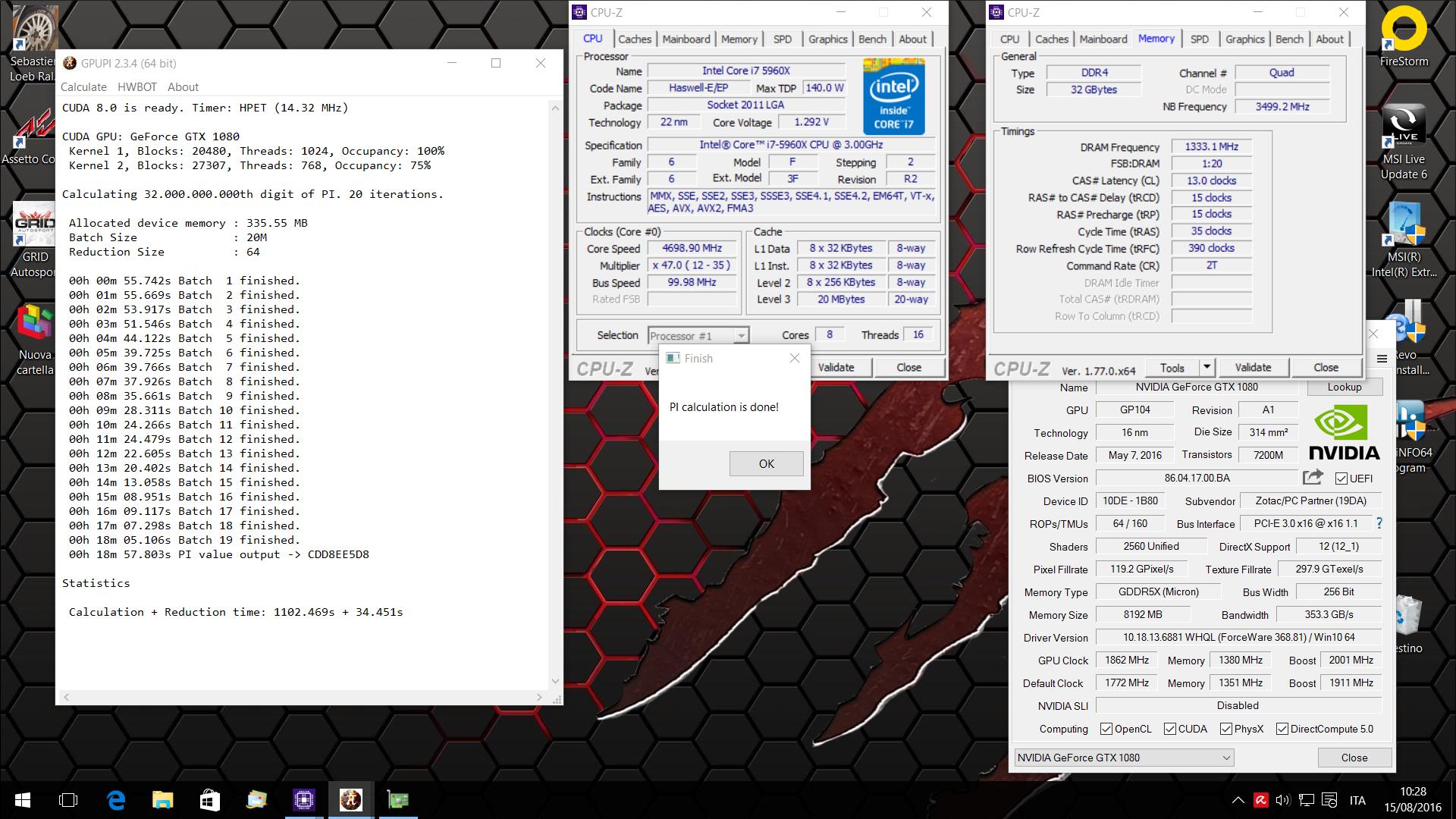Show hidden system tray icons
The image size is (1456, 819).
[1238, 800]
